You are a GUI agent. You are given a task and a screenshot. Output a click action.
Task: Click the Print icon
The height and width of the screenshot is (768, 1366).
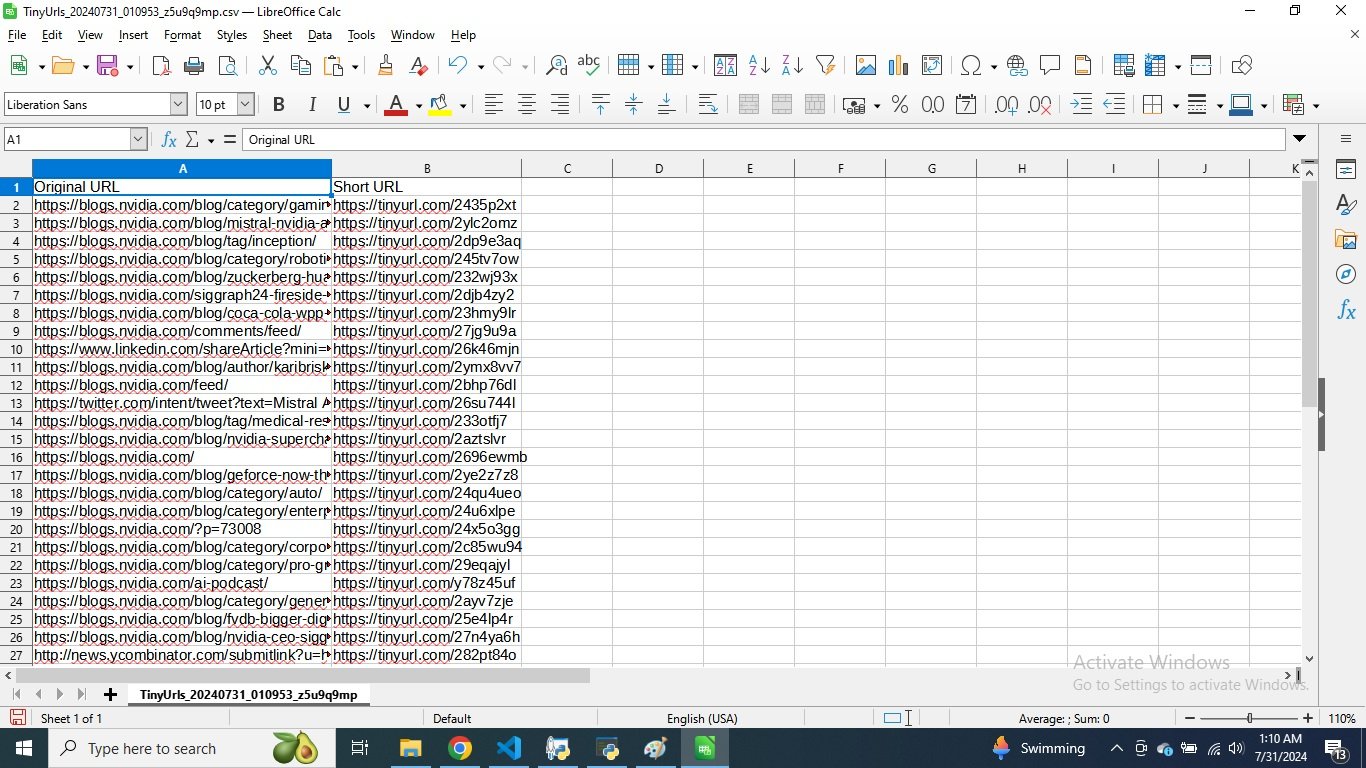tap(194, 65)
